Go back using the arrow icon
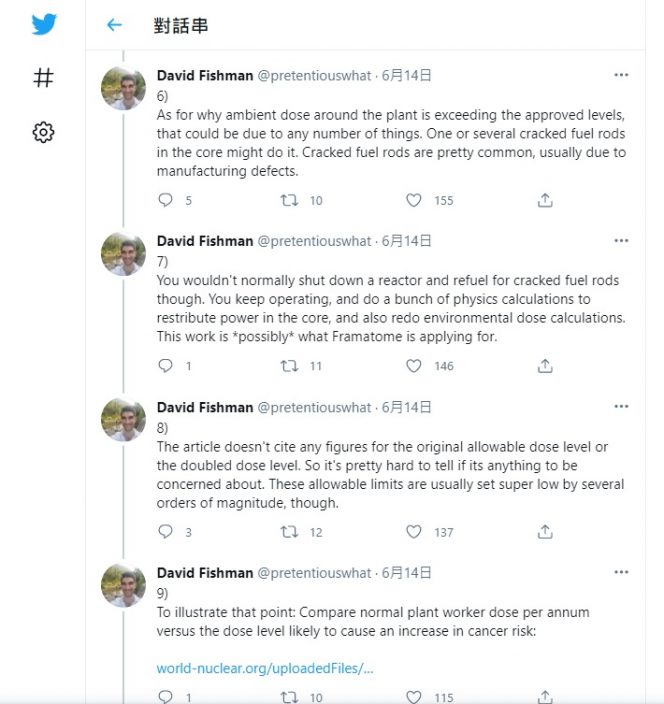 [114, 25]
